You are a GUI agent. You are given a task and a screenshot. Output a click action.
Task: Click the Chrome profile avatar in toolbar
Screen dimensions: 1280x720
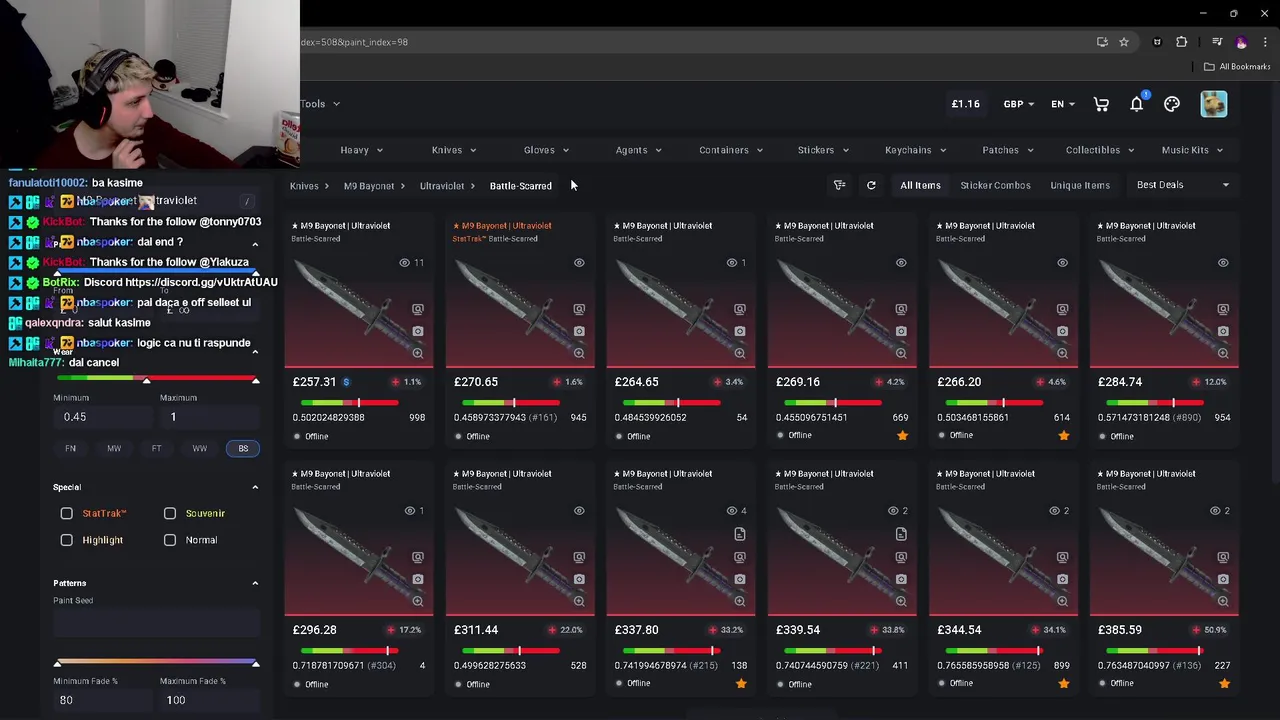point(1241,42)
